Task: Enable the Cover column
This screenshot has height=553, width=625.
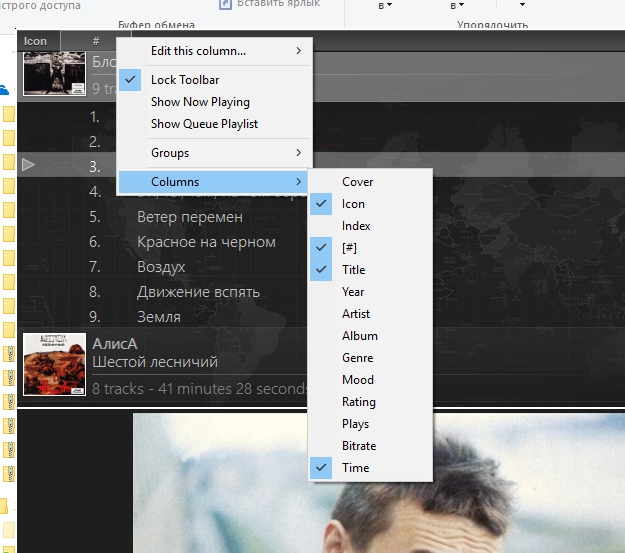Action: click(x=357, y=182)
